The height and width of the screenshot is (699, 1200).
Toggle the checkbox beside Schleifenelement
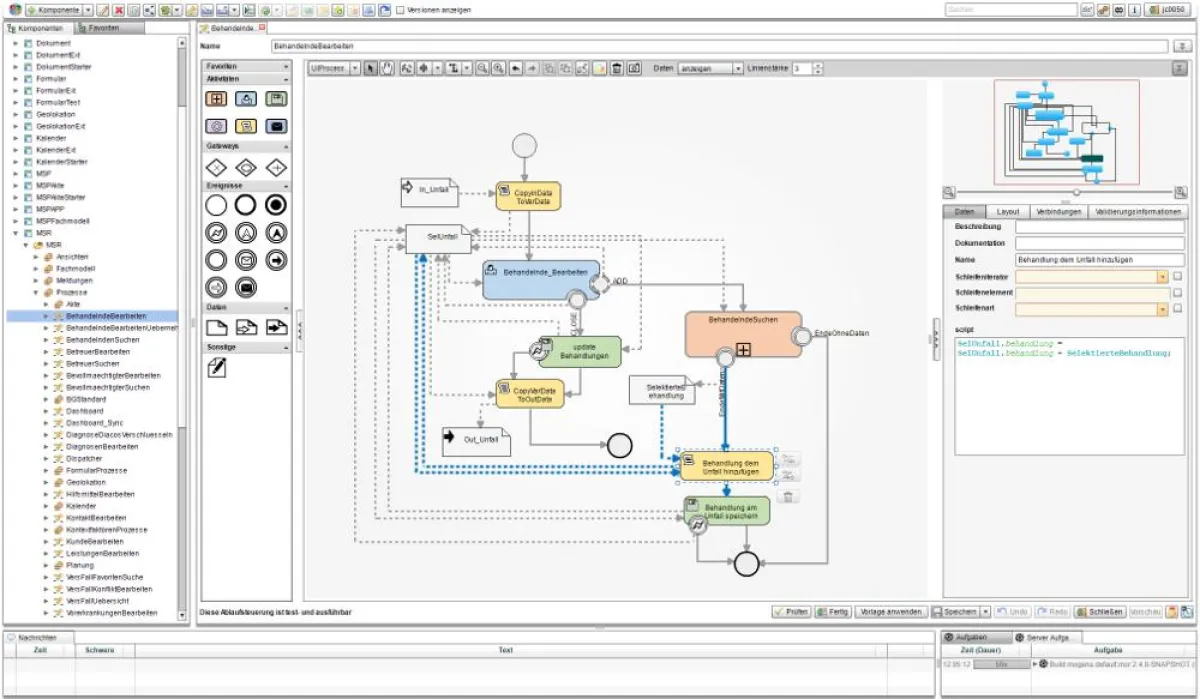(1179, 293)
